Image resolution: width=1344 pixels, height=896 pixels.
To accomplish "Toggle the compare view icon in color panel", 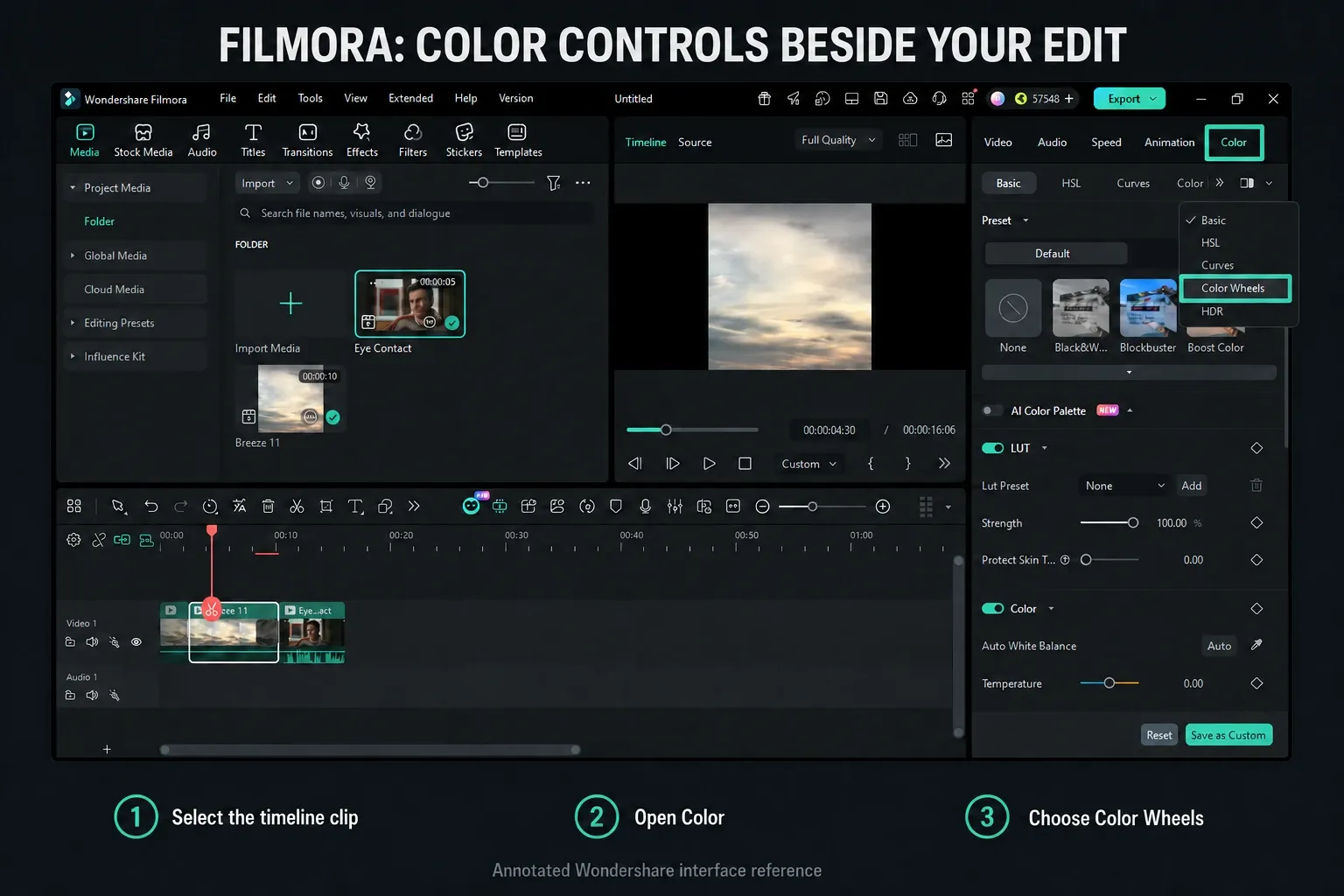I will pyautogui.click(x=1247, y=183).
